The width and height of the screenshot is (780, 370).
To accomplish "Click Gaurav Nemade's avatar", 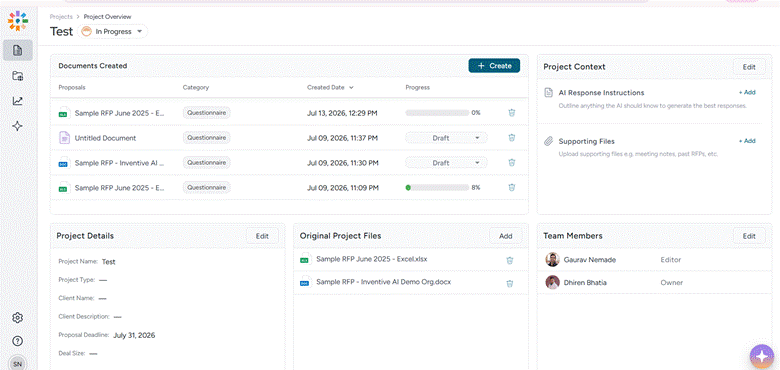I will coord(552,260).
